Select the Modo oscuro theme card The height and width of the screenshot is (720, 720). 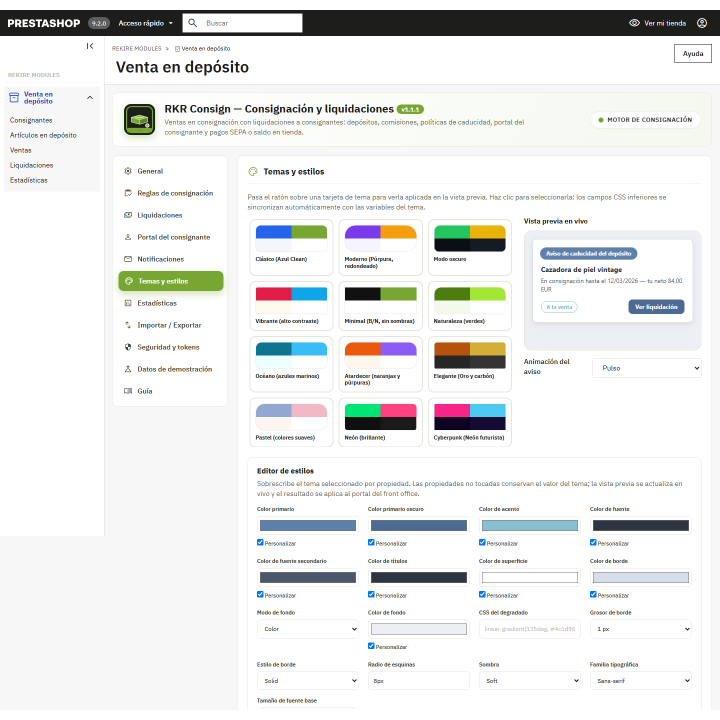470,247
